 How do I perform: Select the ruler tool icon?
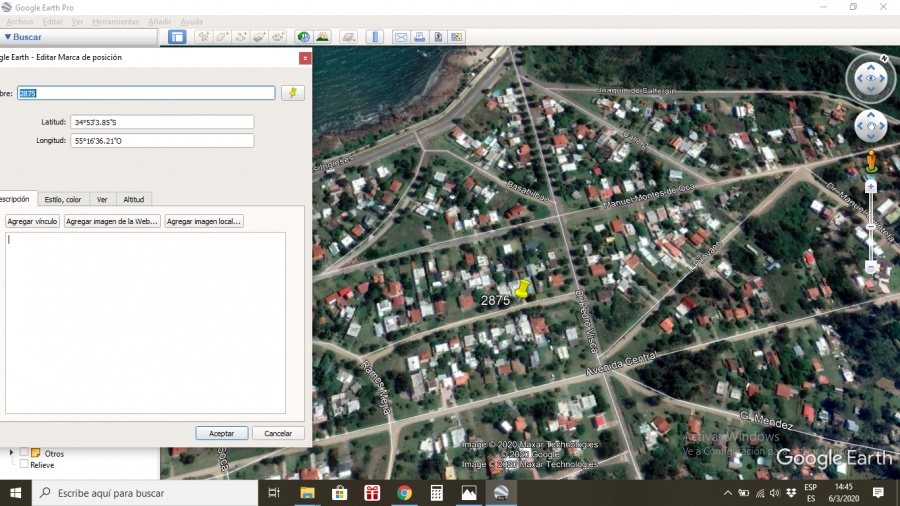pyautogui.click(x=375, y=37)
